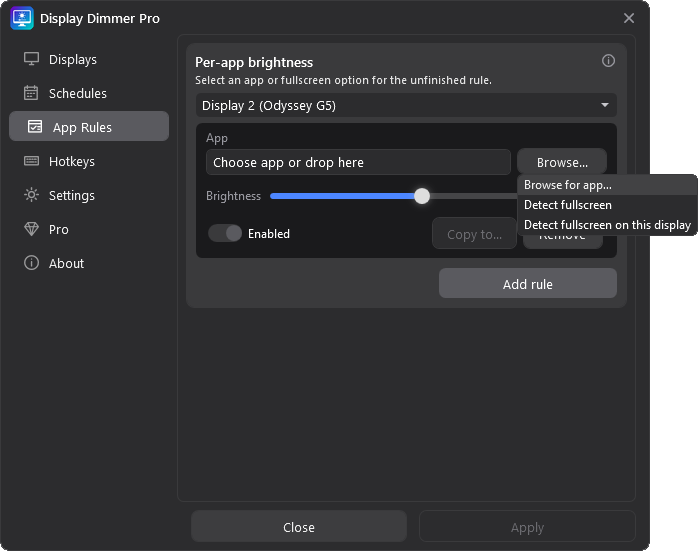This screenshot has width=698, height=551.
Task: Click the Display Dimmer Pro app logo
Action: (22, 18)
